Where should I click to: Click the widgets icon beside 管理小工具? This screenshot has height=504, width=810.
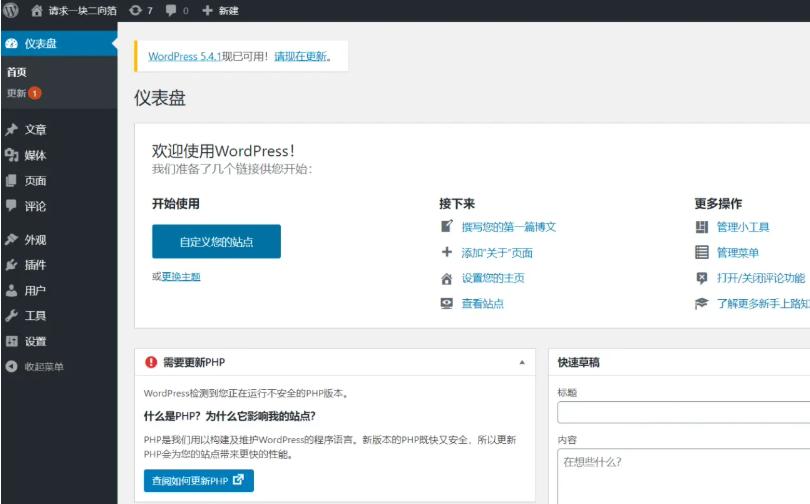pos(702,227)
